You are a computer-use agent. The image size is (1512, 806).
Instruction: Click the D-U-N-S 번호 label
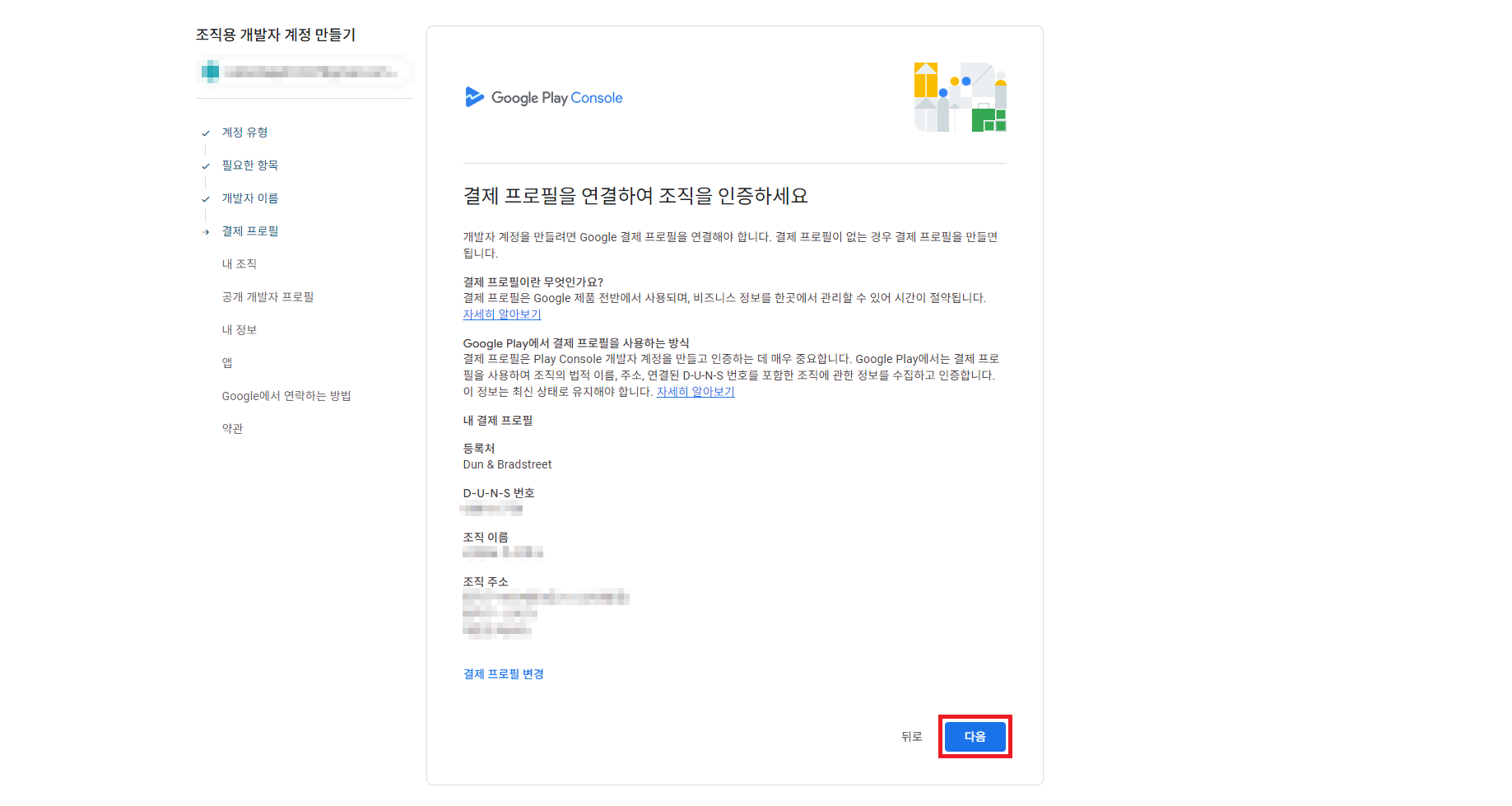499,493
